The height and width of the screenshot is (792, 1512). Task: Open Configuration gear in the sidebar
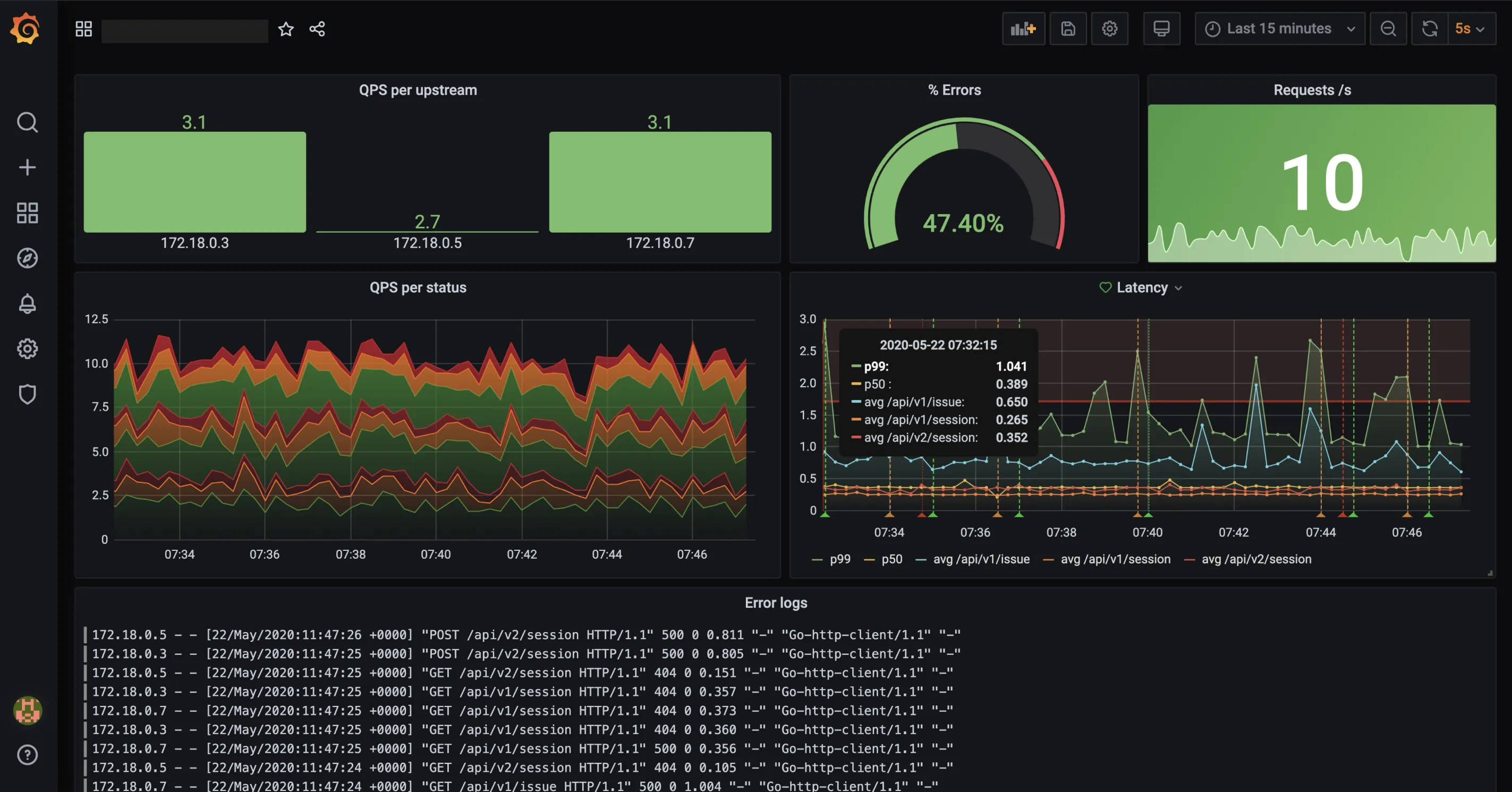pos(27,349)
